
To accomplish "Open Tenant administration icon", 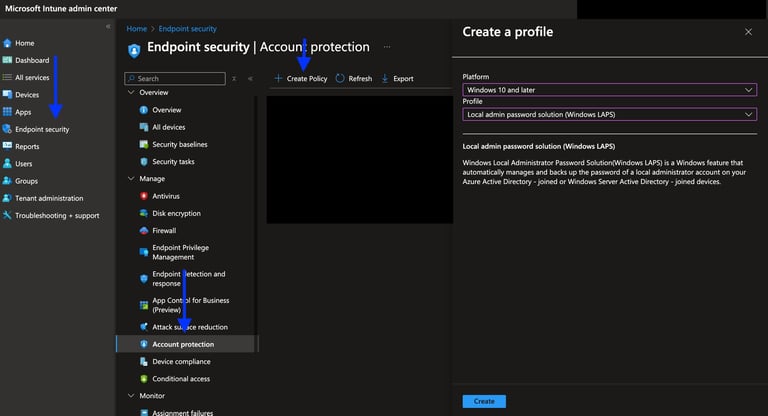I will [x=7, y=198].
